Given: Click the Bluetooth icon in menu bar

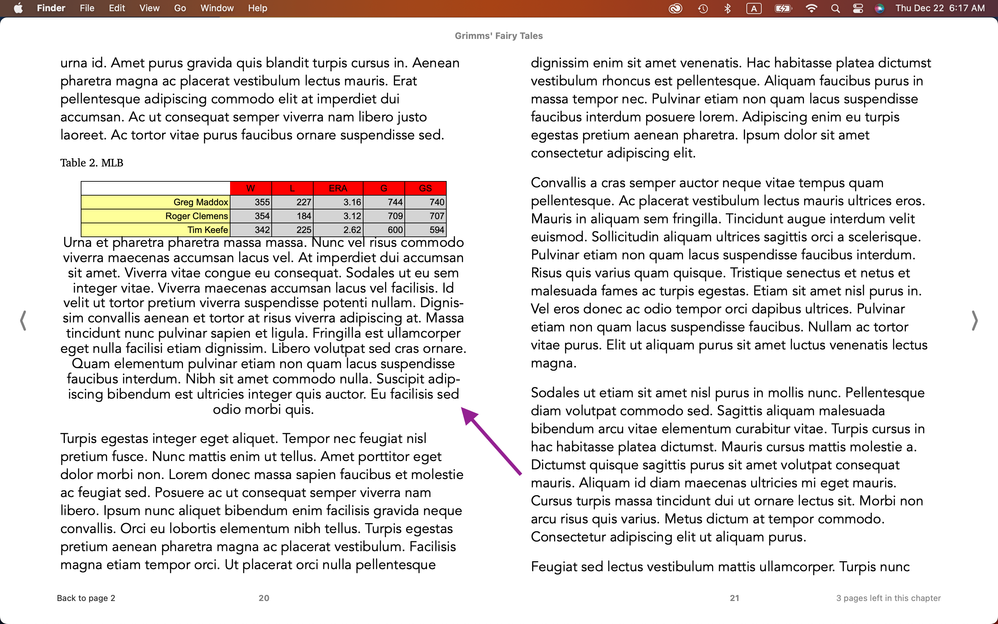Looking at the screenshot, I should pos(727,8).
